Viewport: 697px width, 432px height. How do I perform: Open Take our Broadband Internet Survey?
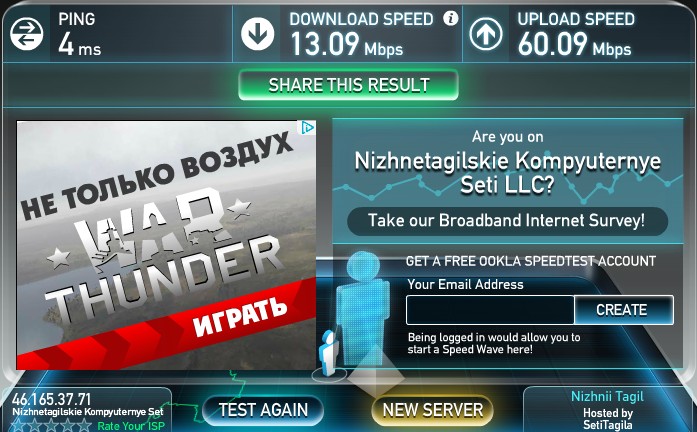pos(507,221)
